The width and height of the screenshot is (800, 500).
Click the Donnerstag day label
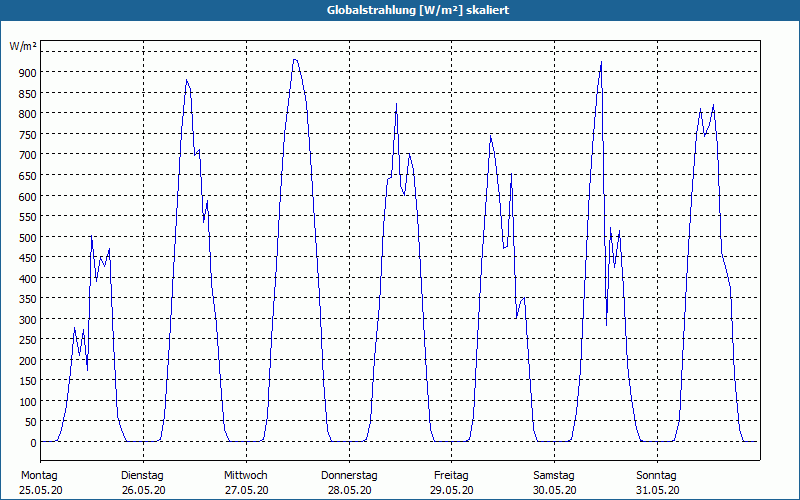[x=349, y=476]
